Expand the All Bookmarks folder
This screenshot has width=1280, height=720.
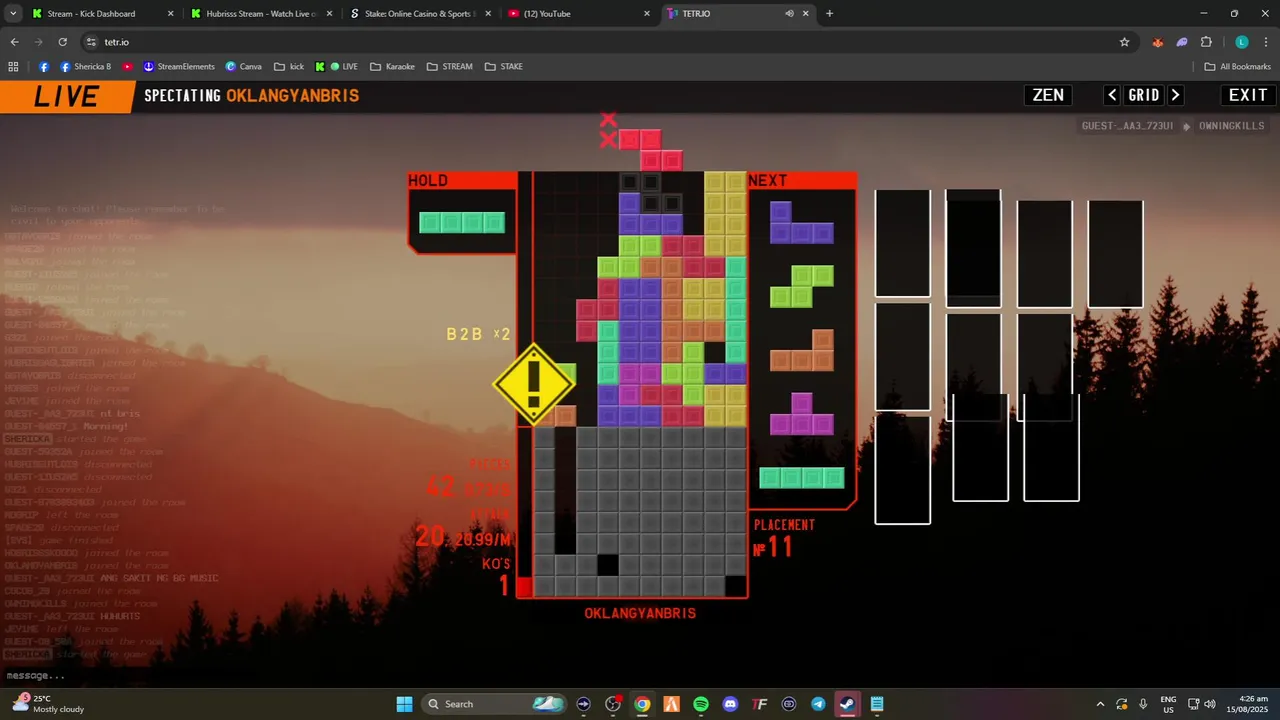tap(1238, 67)
